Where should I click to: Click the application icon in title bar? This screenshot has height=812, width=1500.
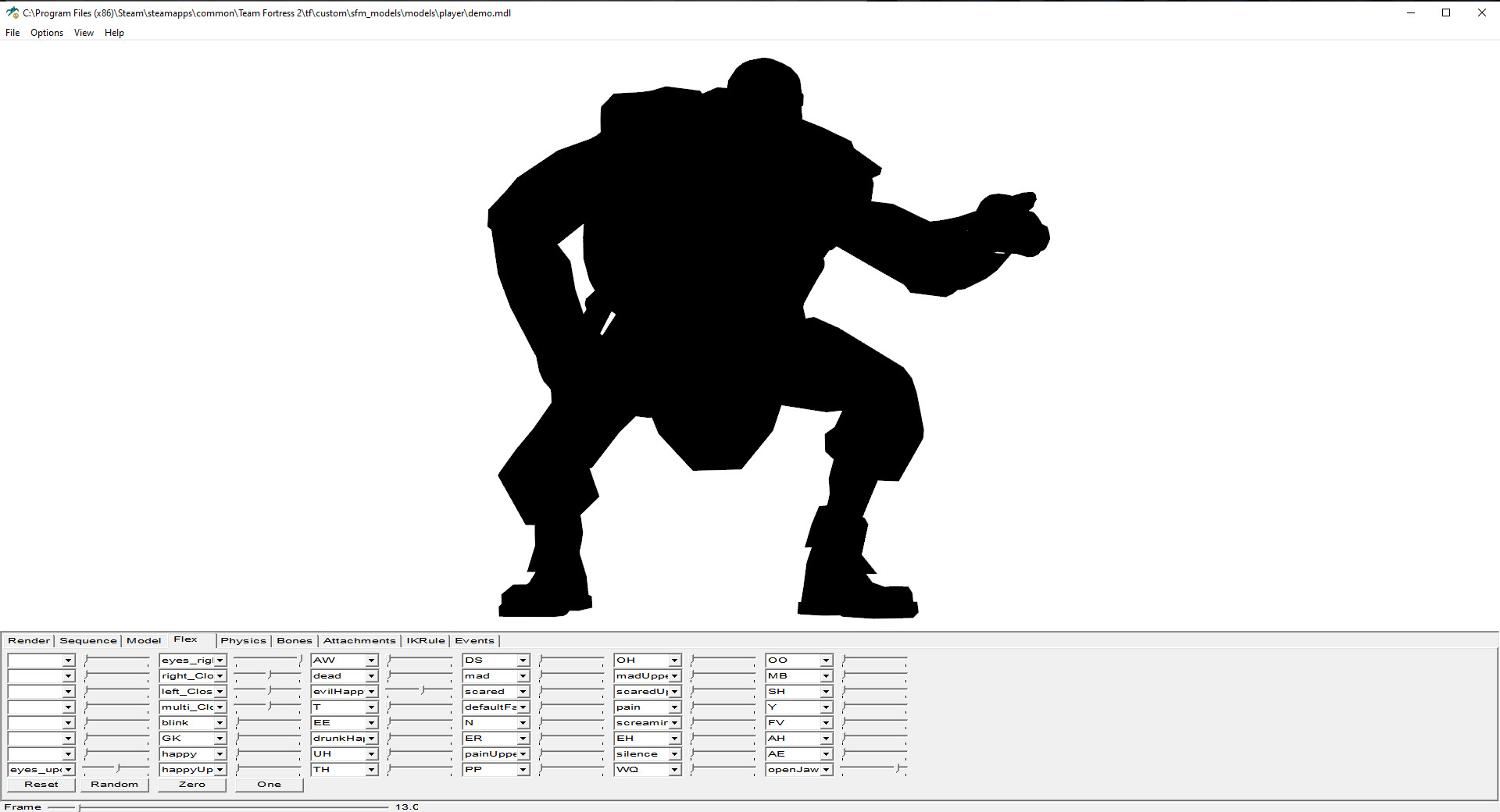point(12,12)
